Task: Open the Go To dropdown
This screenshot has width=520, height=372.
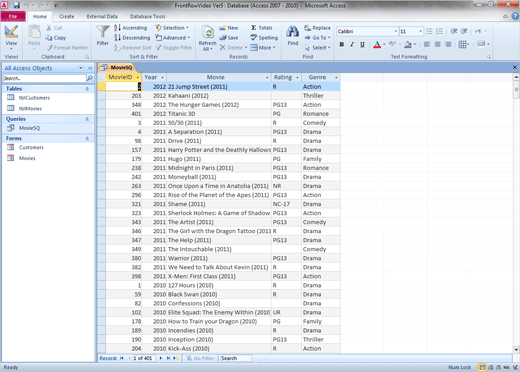Action: (317, 38)
